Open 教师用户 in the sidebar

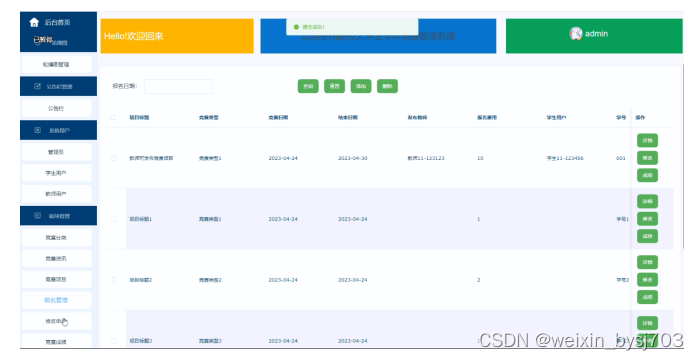[56, 194]
